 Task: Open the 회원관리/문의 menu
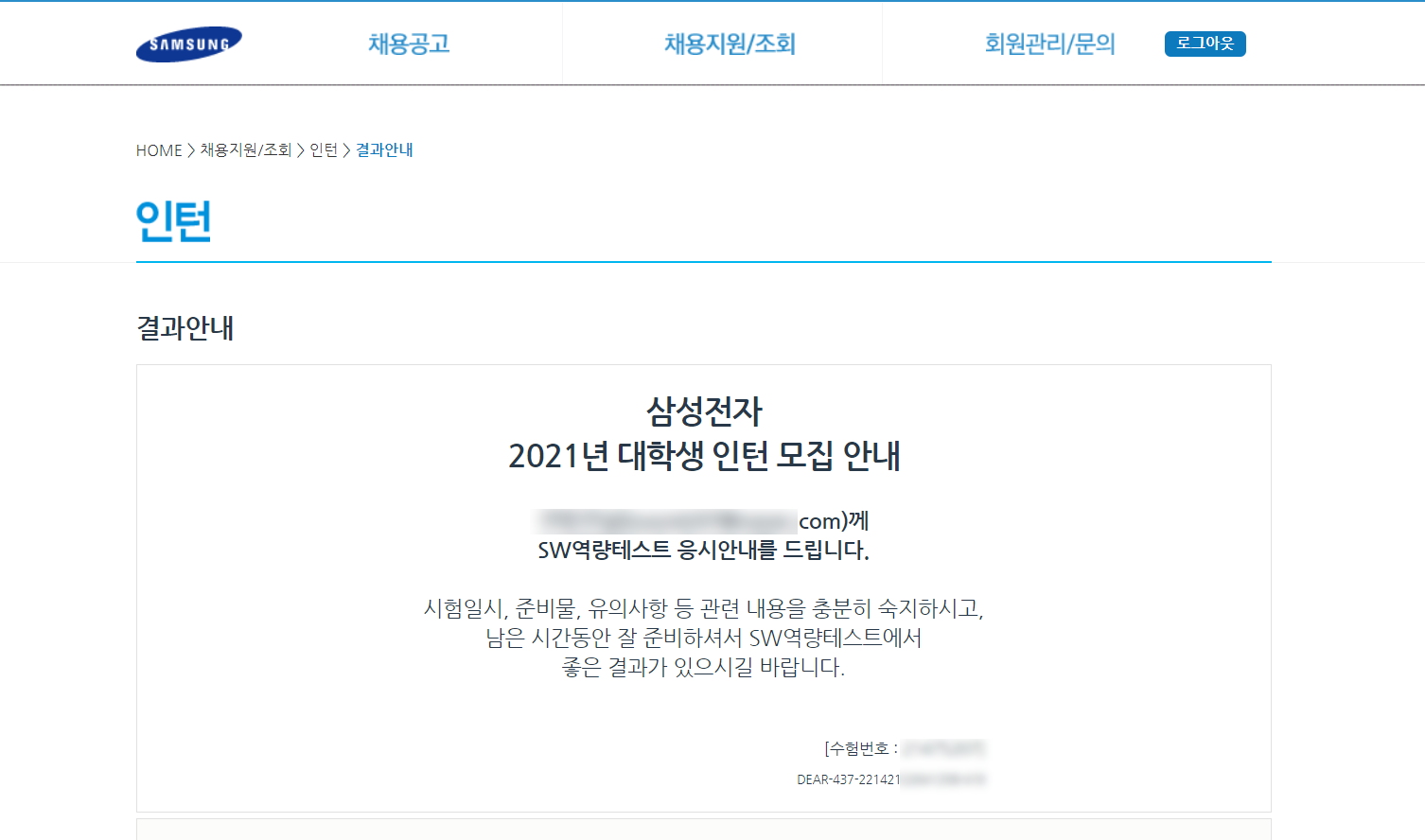coord(1049,44)
